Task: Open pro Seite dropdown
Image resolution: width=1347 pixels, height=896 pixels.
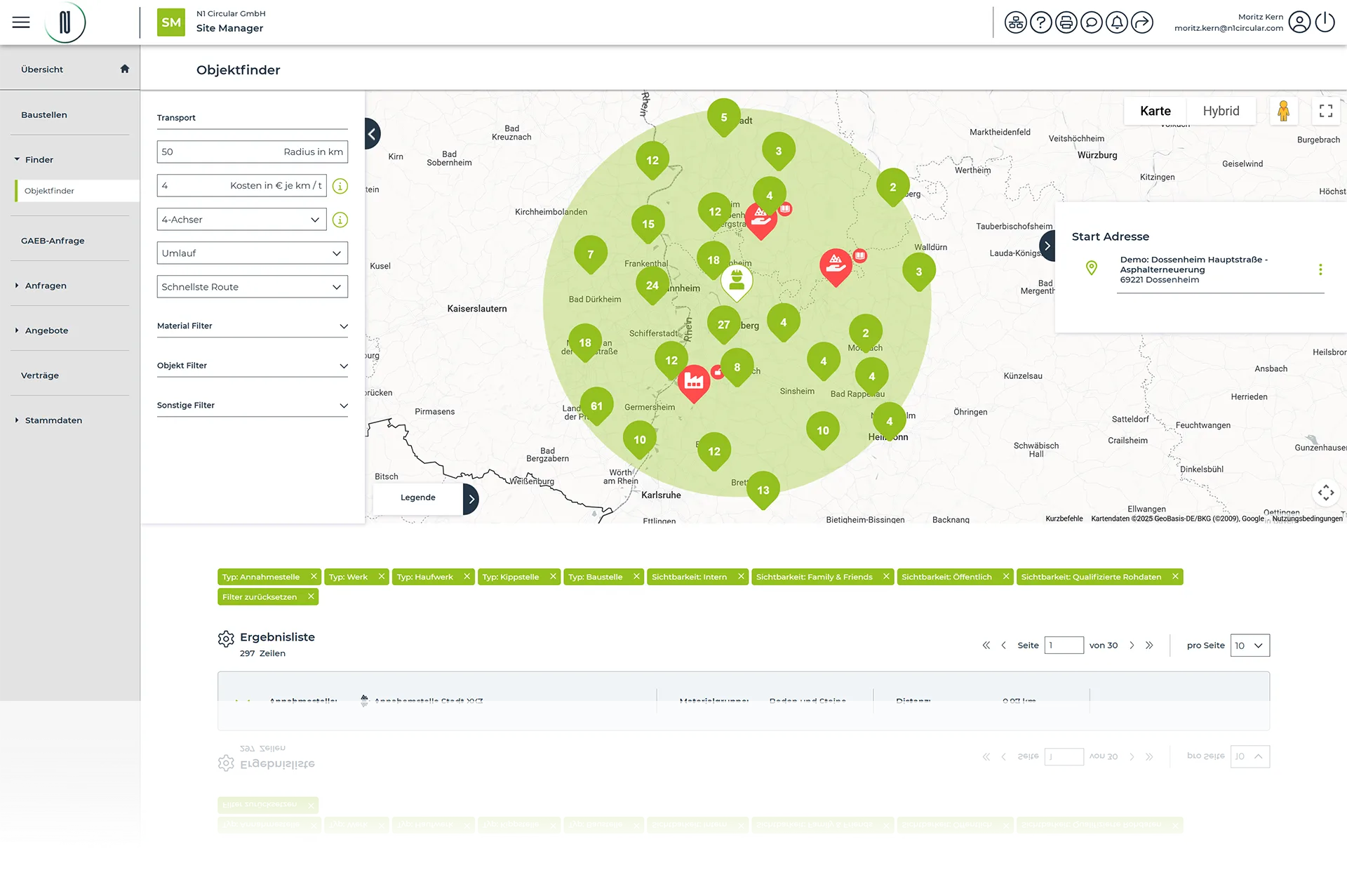Action: 1250,646
